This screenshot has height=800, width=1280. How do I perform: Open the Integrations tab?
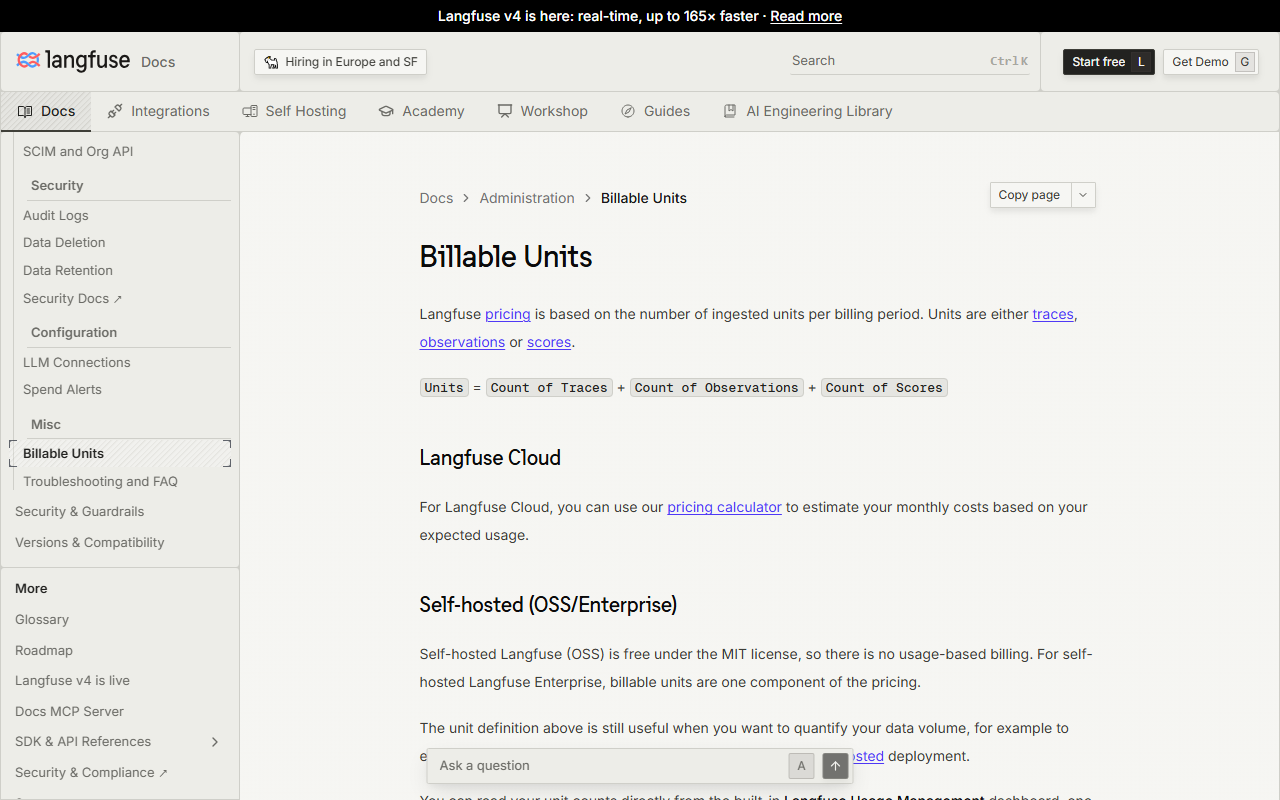tap(158, 111)
